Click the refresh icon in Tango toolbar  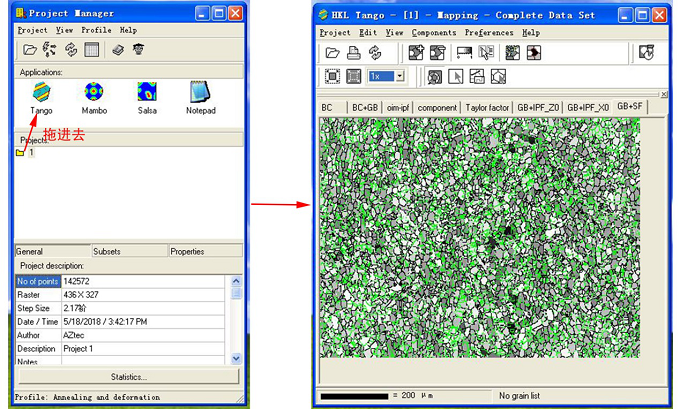click(375, 53)
